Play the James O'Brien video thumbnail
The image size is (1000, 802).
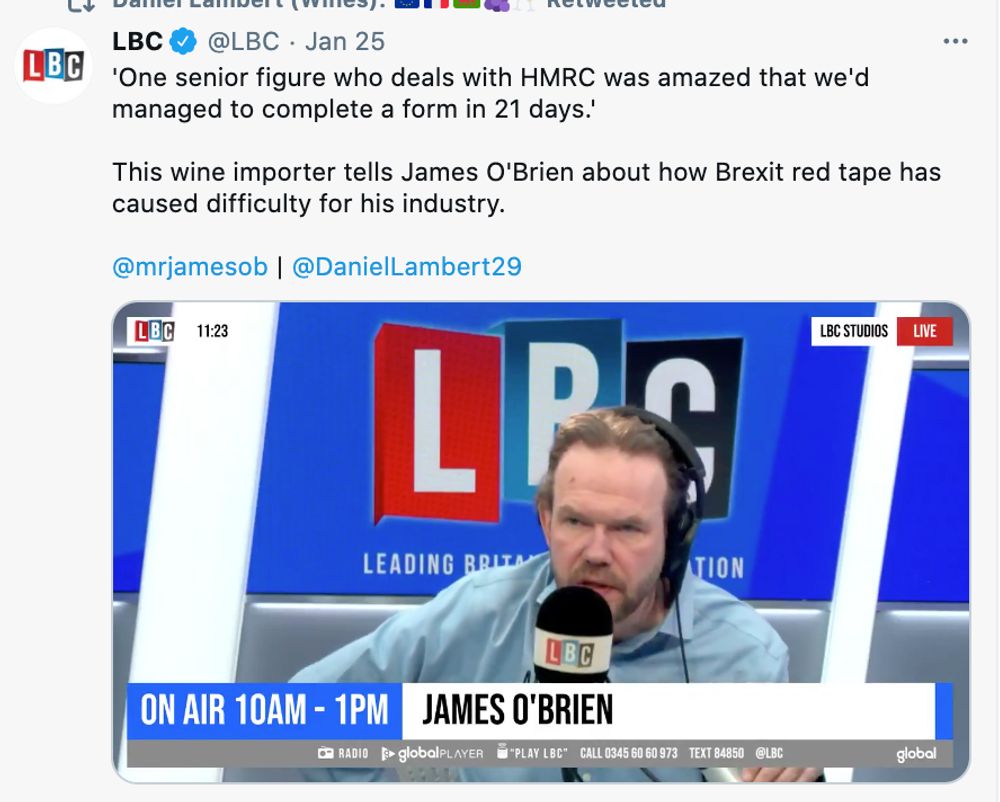point(541,542)
